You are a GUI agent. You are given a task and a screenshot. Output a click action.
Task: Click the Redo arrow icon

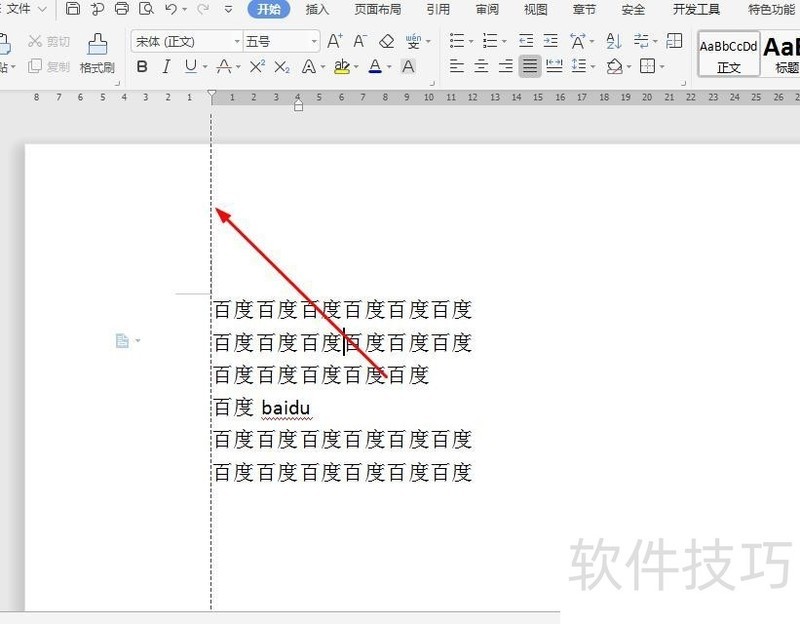tap(203, 9)
